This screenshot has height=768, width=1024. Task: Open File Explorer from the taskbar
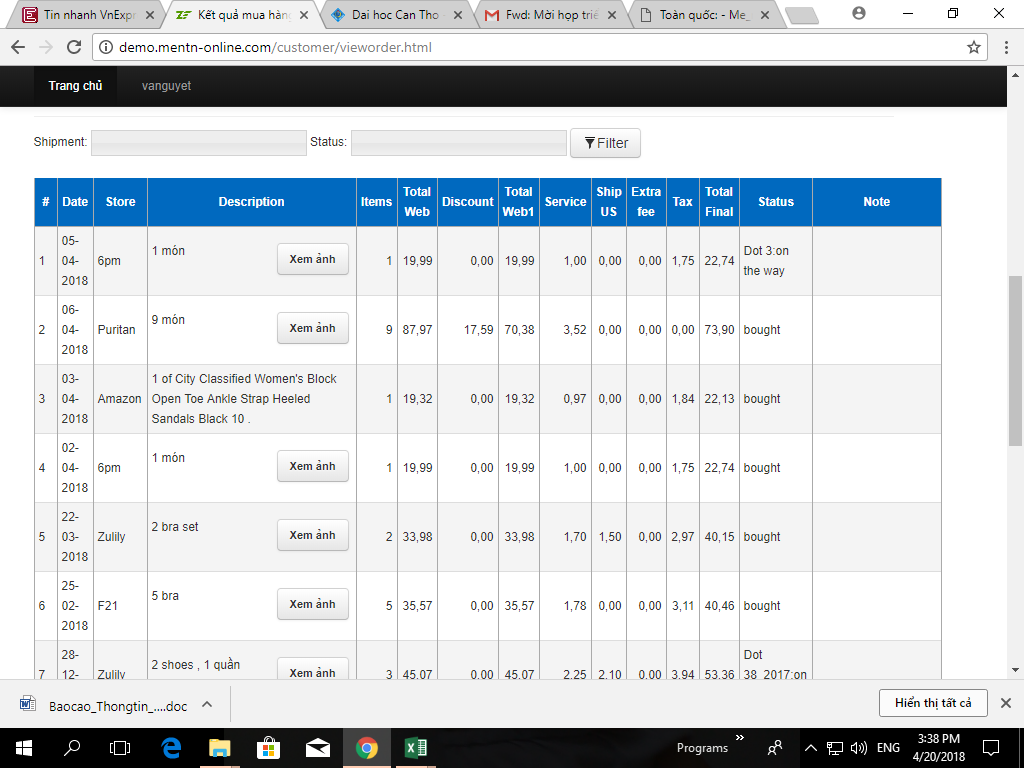219,748
